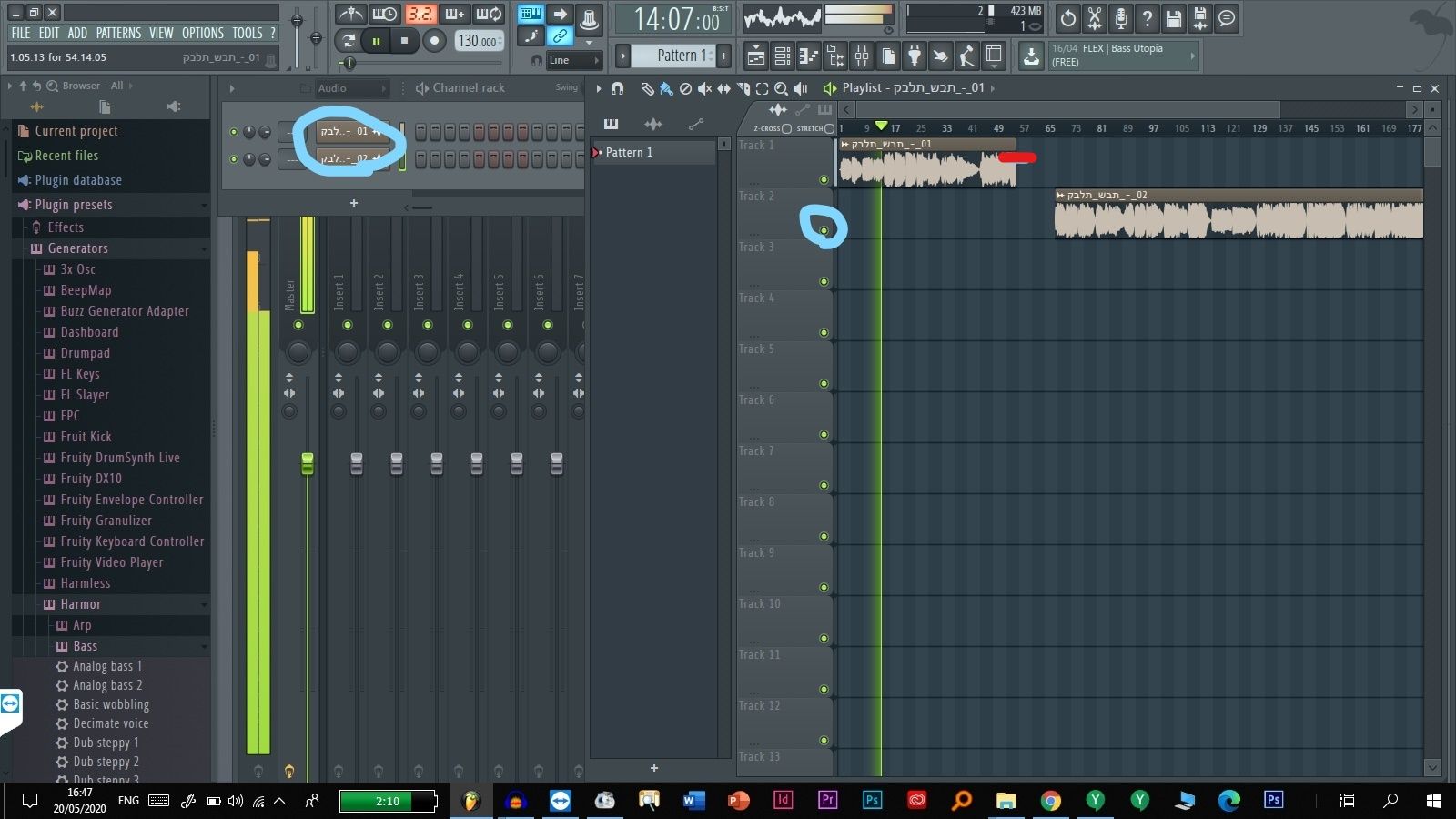Select the Mute tool in playlist toolbar
This screenshot has height=819, width=1456.
click(704, 88)
